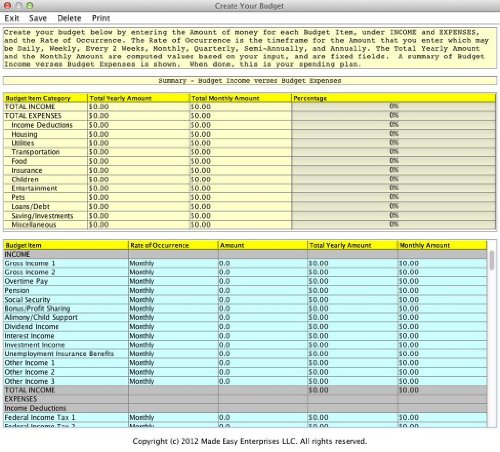The width and height of the screenshot is (500, 452).
Task: Click the Housing percentage bar
Action: pyautogui.click(x=394, y=134)
